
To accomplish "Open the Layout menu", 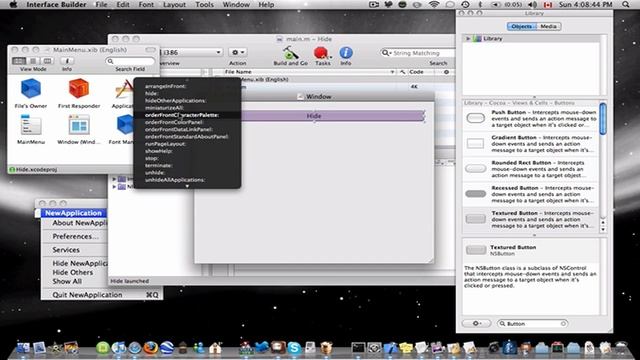I will (x=174, y=4).
